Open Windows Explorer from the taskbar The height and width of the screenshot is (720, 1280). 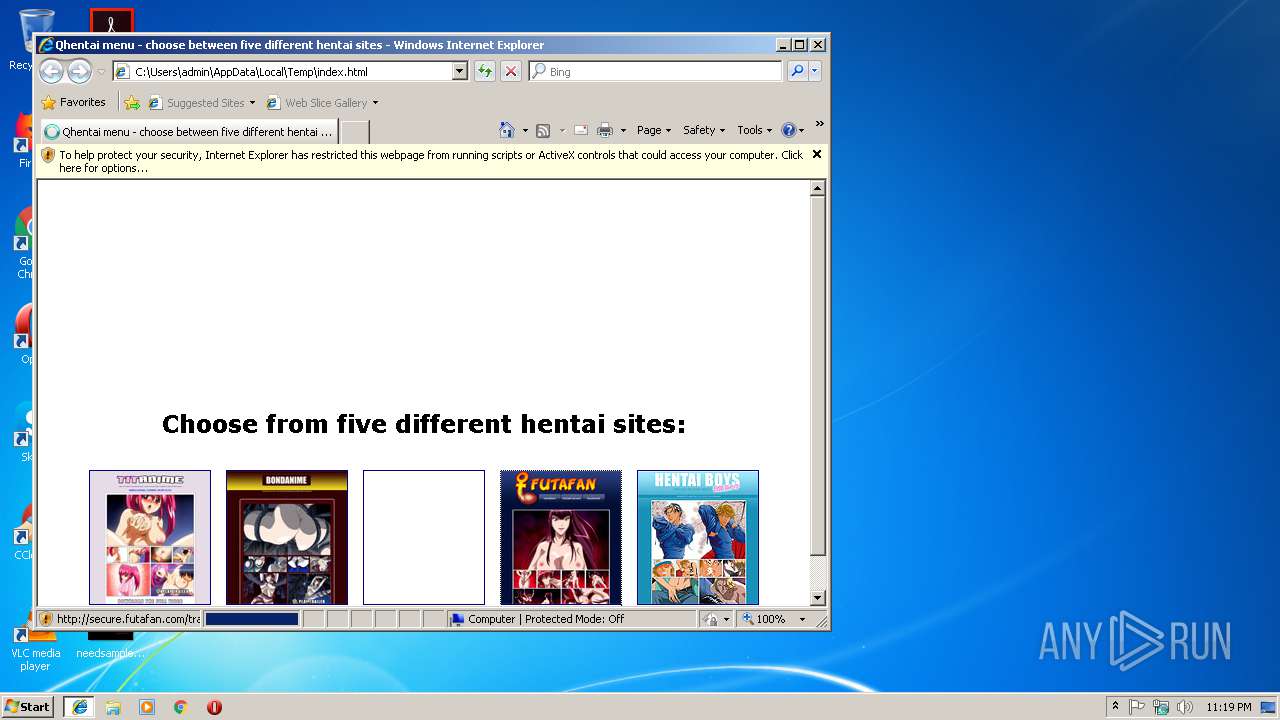[113, 706]
